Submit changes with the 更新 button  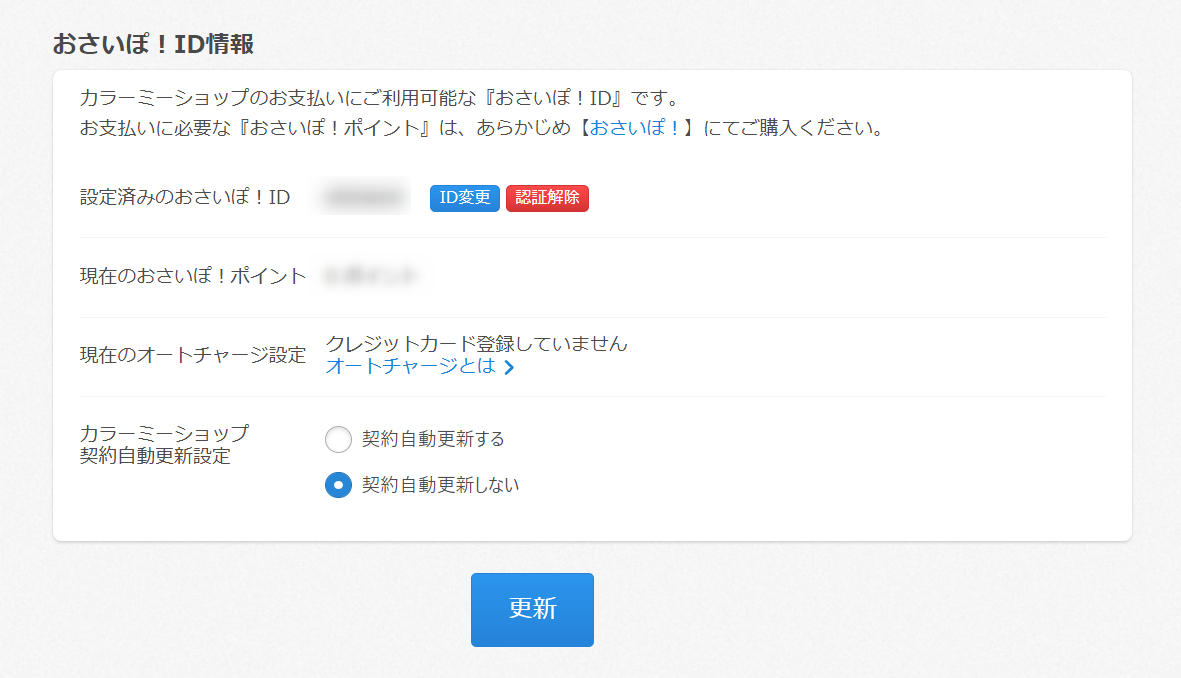coord(532,610)
